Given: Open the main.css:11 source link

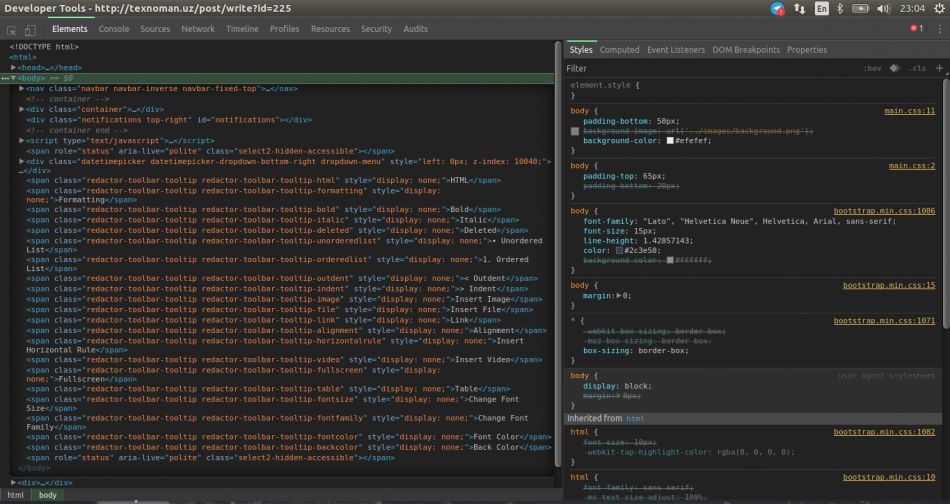Looking at the screenshot, I should point(909,111).
